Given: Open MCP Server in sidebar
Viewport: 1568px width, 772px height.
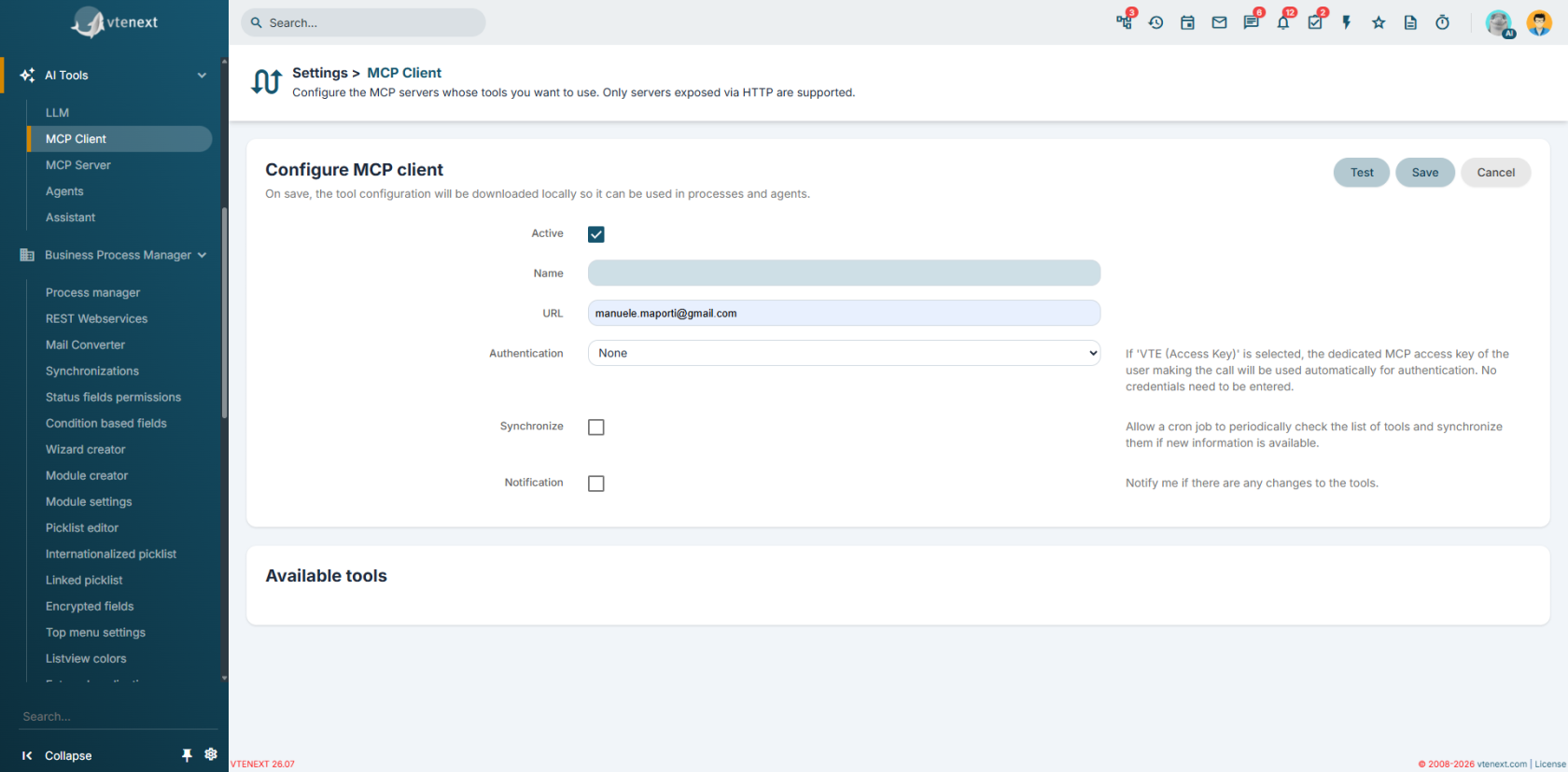Looking at the screenshot, I should pos(78,165).
